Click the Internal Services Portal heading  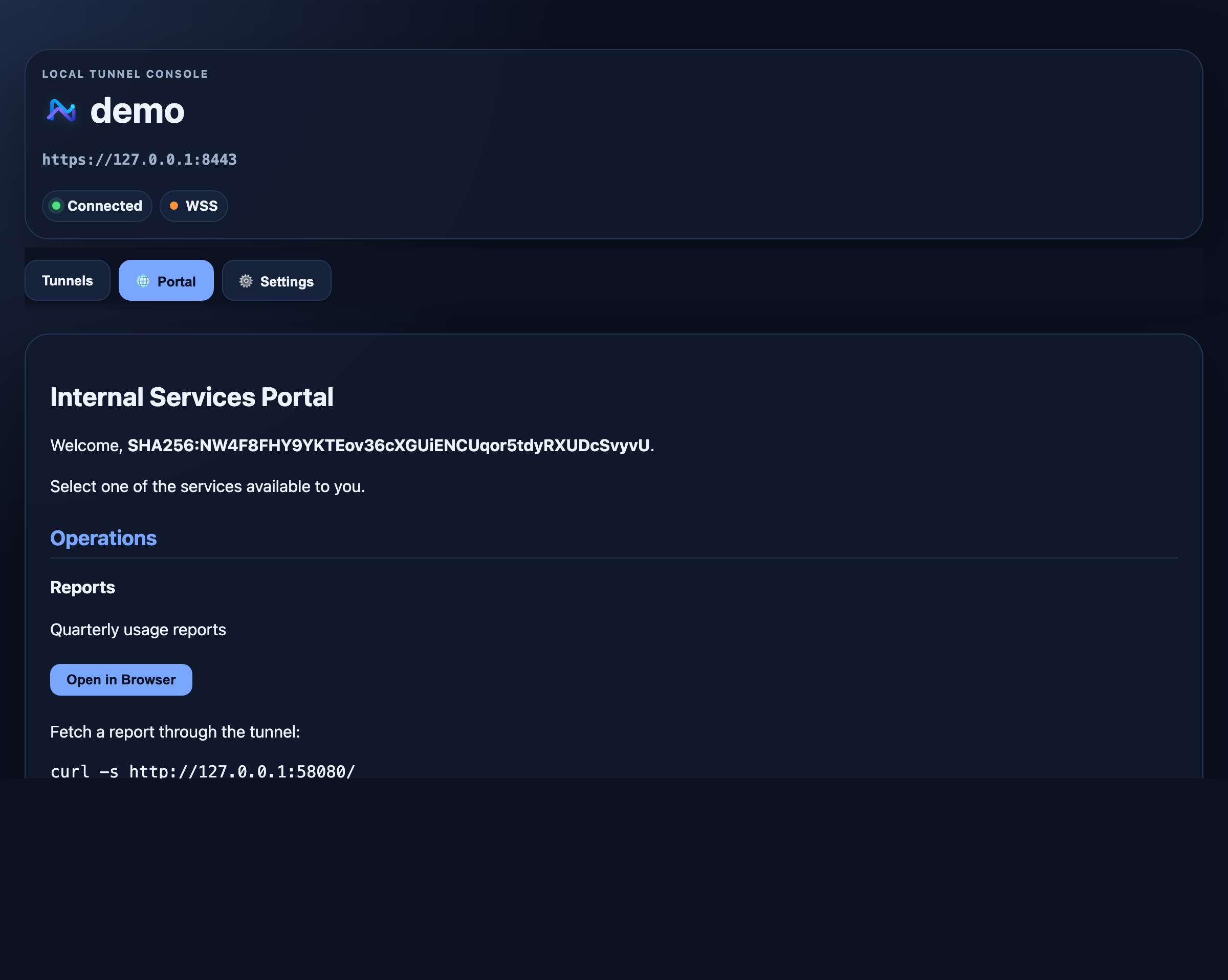pyautogui.click(x=192, y=397)
